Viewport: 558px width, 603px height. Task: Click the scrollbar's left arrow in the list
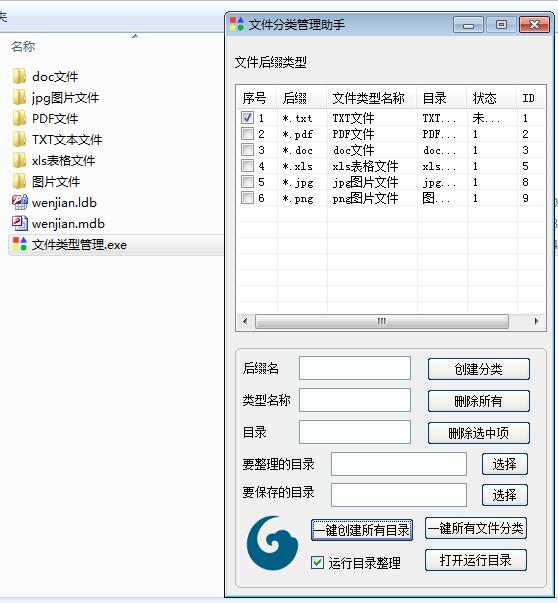[245, 321]
